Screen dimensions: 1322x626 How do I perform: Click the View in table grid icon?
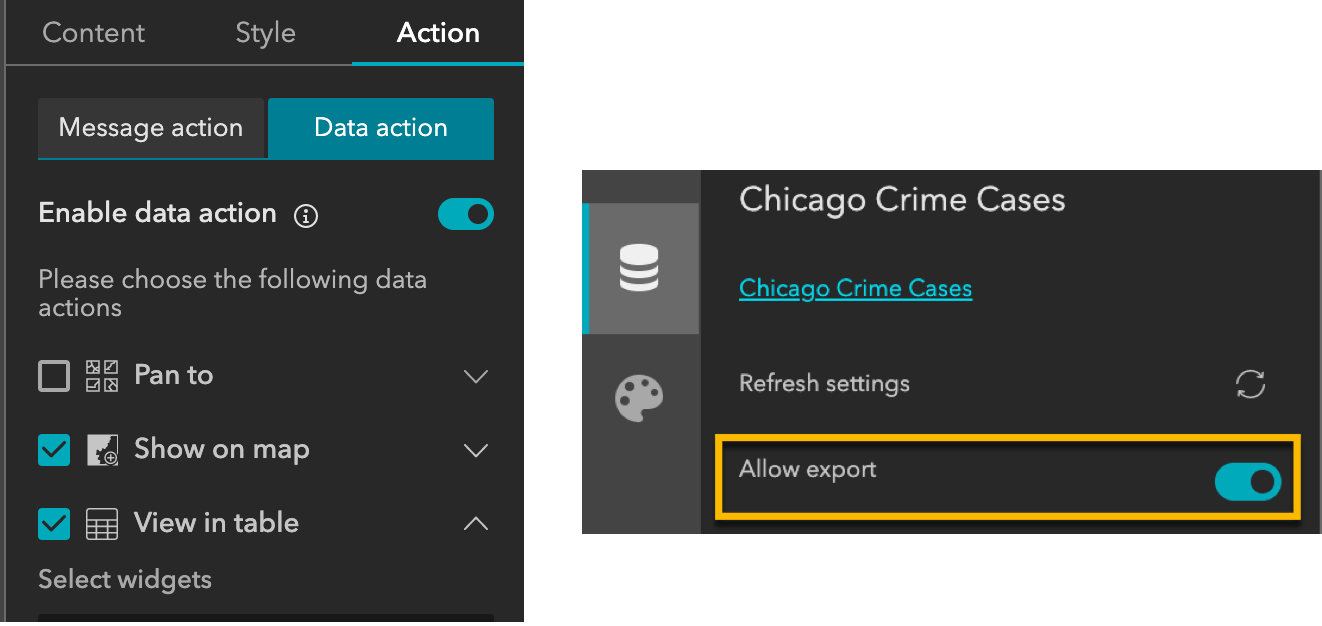tap(104, 523)
